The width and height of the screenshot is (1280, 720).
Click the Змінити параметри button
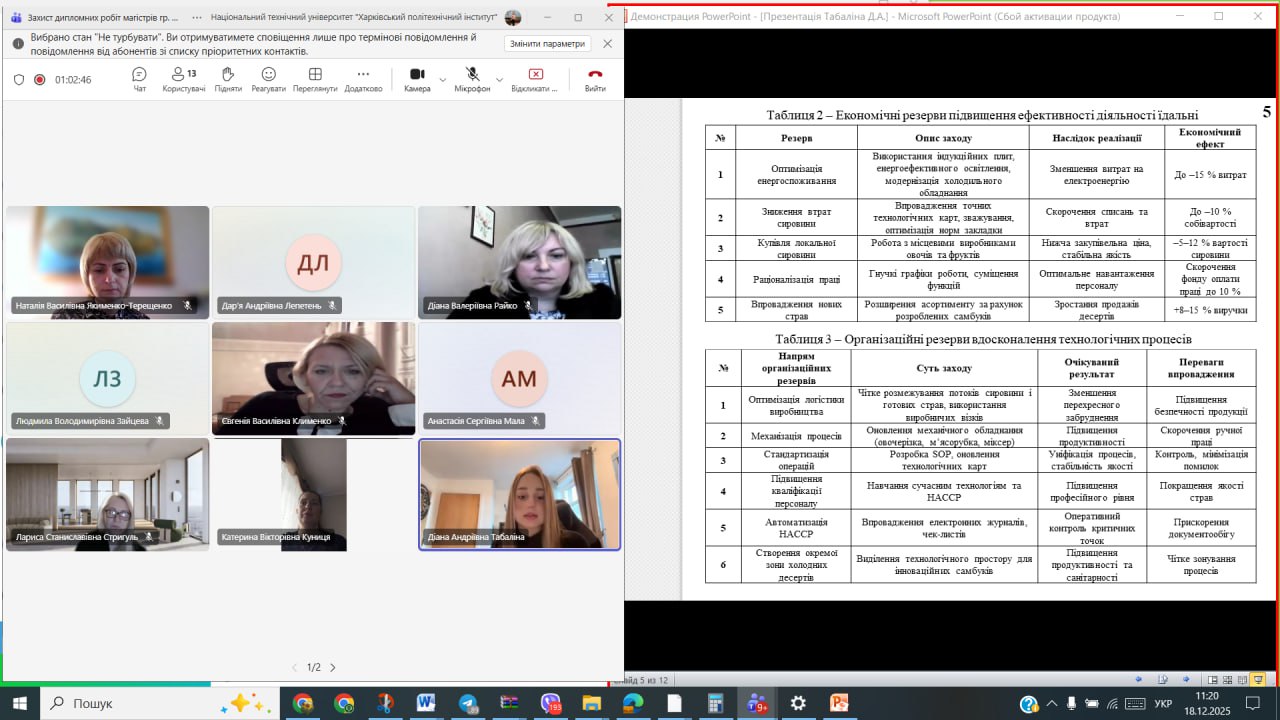pyautogui.click(x=546, y=44)
